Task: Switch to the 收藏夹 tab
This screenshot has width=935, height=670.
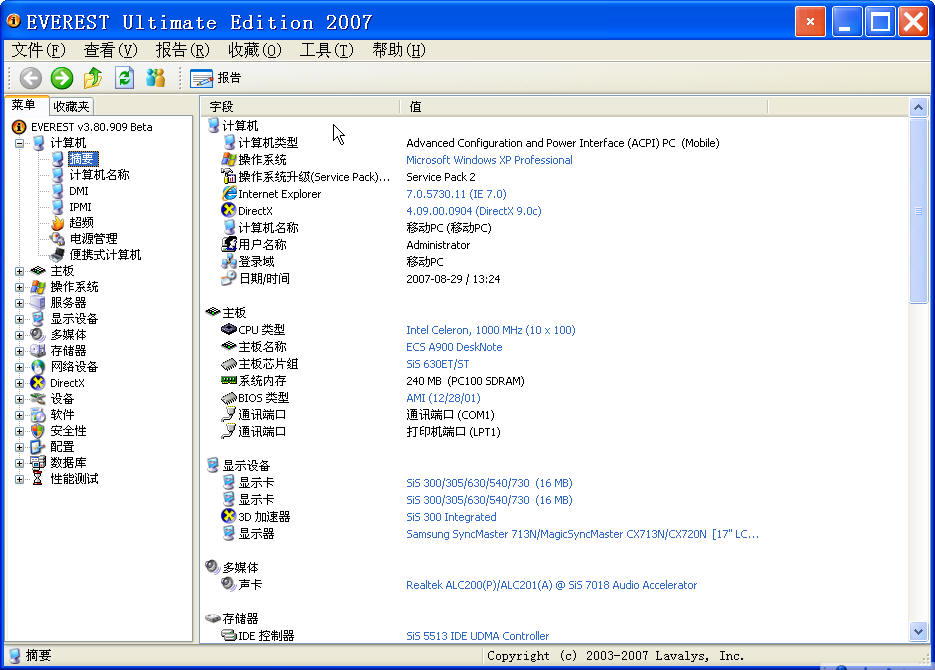Action: 71,106
